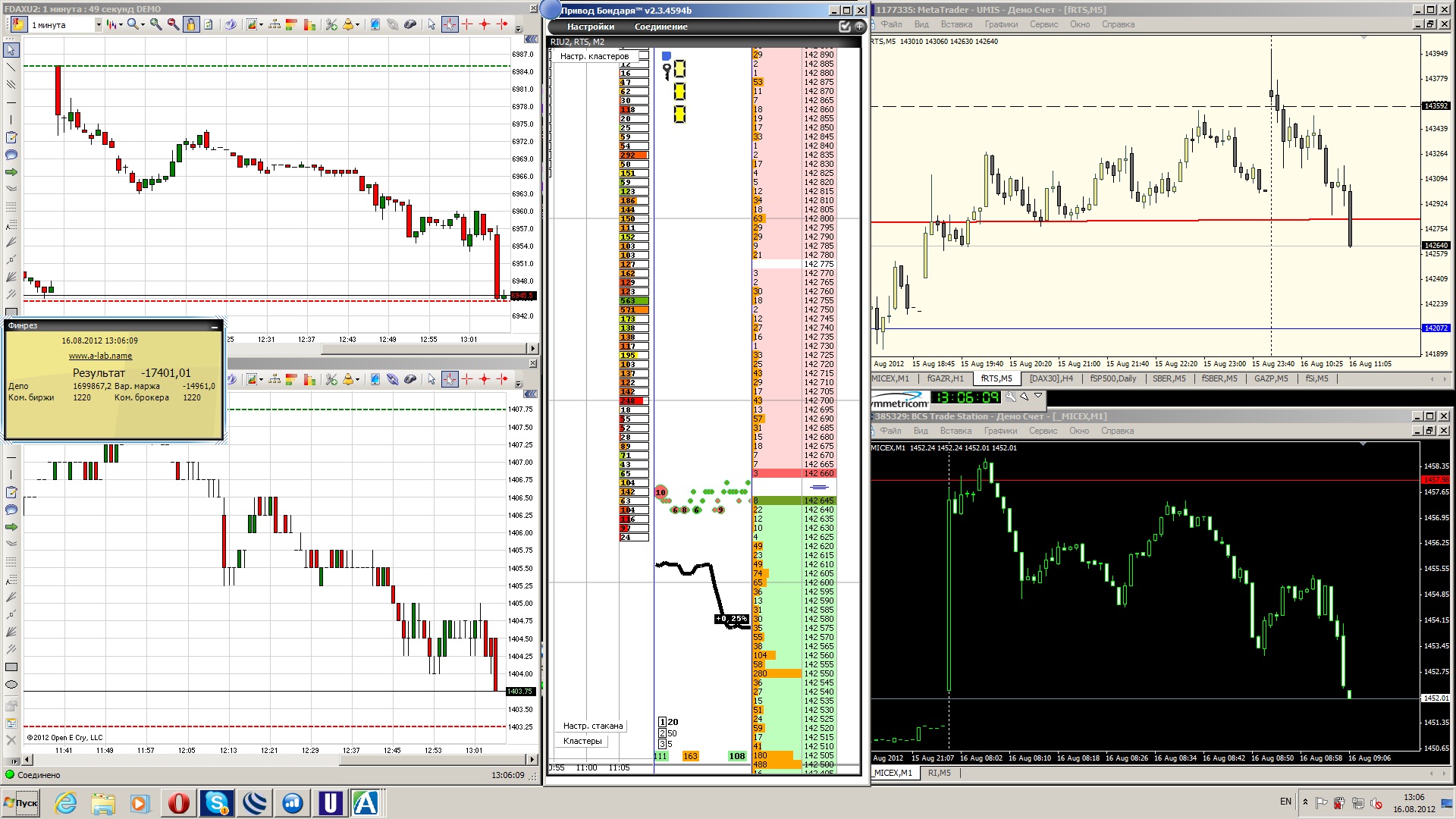Click price level 142 800 in the order book
This screenshot has width=1456, height=819.
tap(818, 218)
